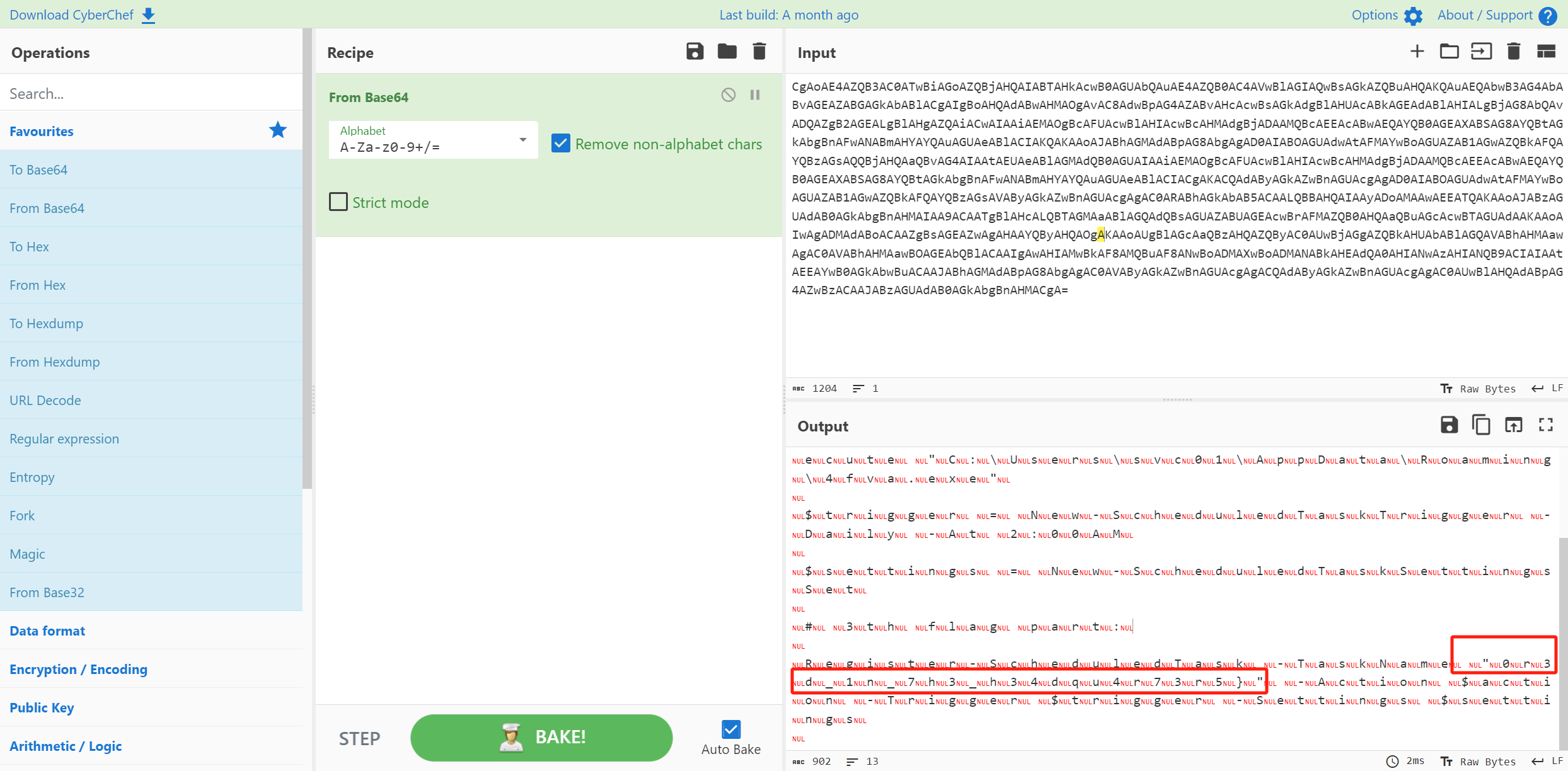Open the Alphabet dropdown

click(x=433, y=140)
